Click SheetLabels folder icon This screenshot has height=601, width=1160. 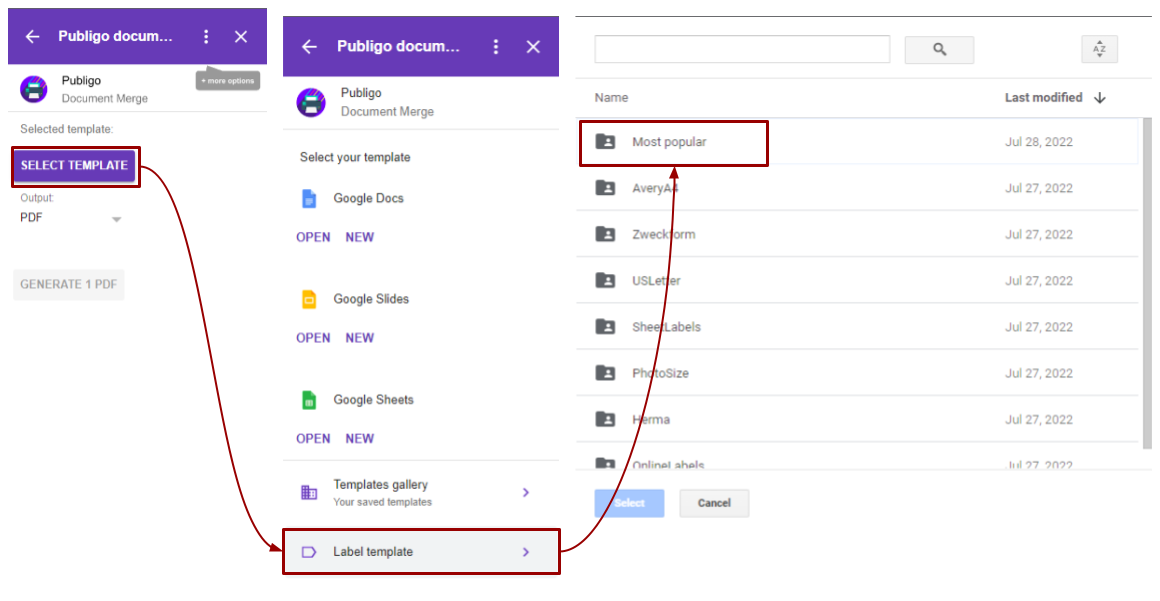click(605, 326)
